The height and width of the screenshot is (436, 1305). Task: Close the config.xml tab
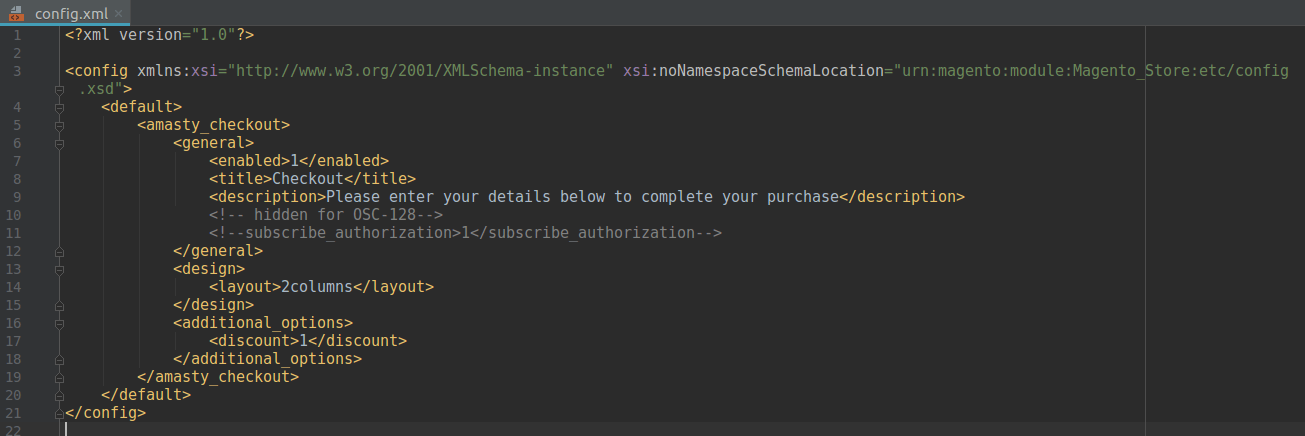pos(117,14)
